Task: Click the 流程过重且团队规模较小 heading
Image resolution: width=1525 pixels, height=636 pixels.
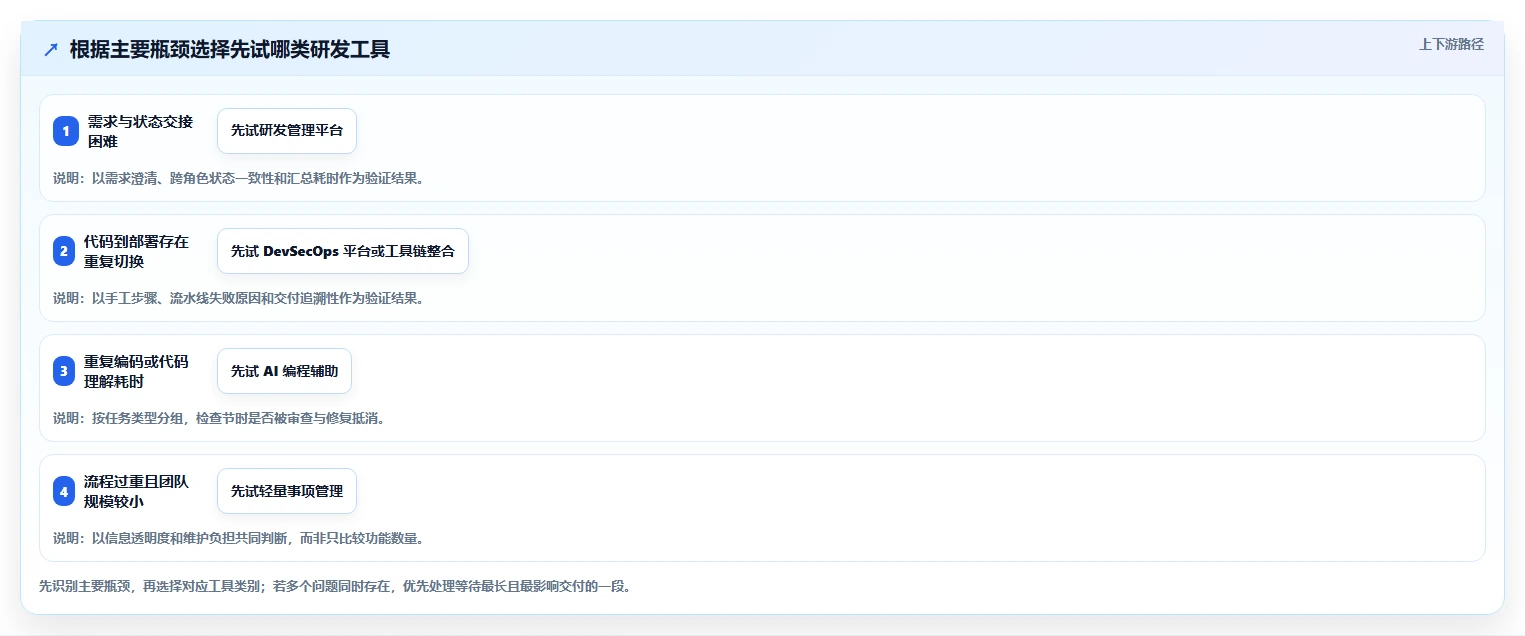Action: (x=136, y=491)
